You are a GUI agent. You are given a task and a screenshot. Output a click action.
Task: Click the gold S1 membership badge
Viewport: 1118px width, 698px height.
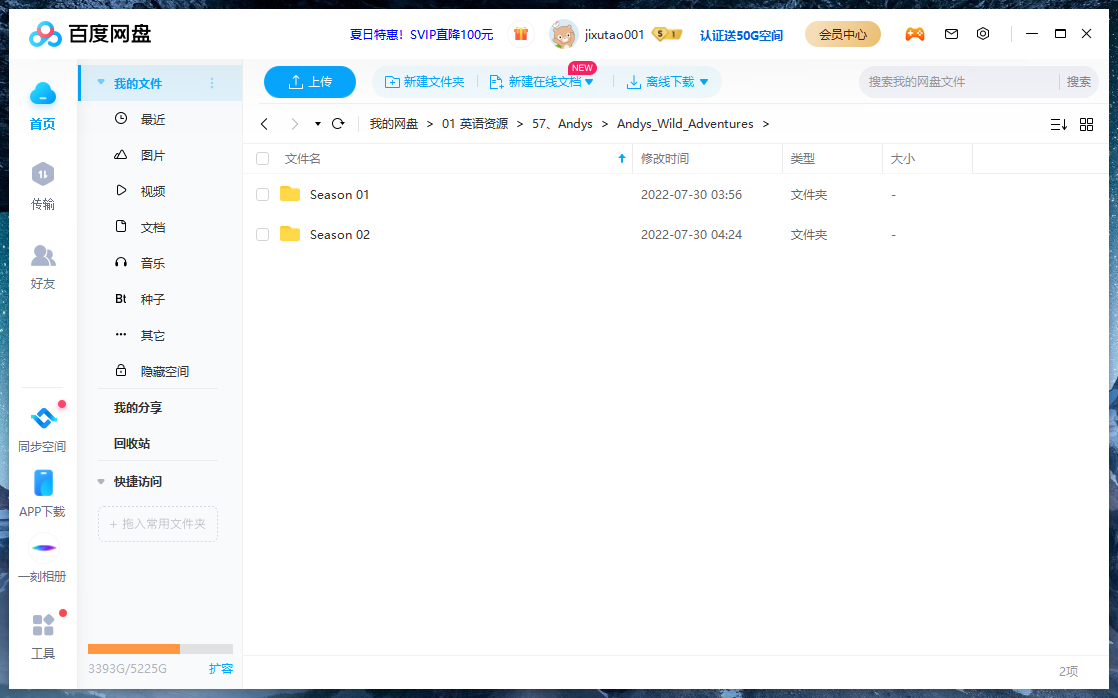(667, 34)
